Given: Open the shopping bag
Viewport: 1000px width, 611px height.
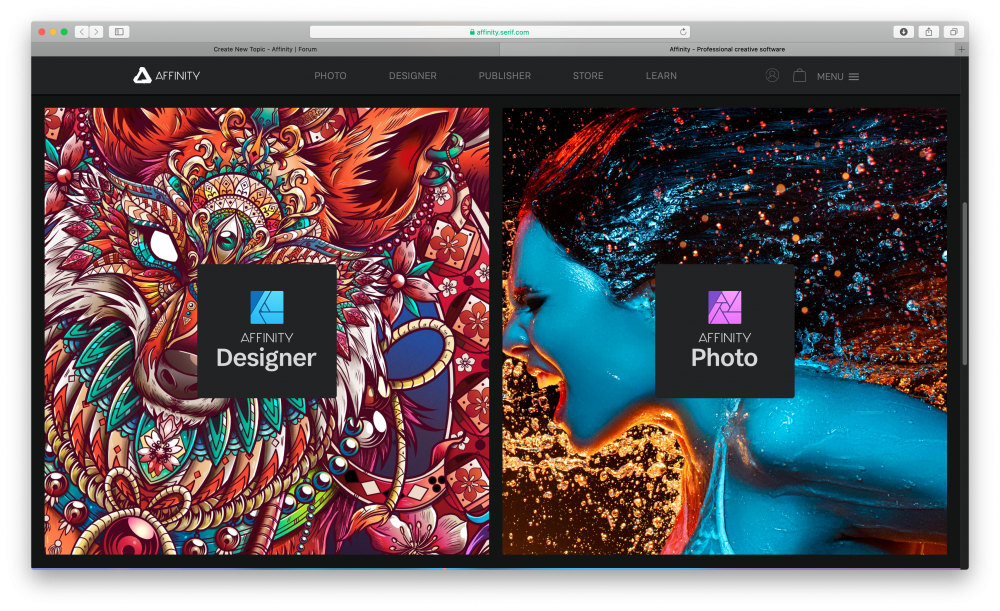Looking at the screenshot, I should tap(799, 75).
